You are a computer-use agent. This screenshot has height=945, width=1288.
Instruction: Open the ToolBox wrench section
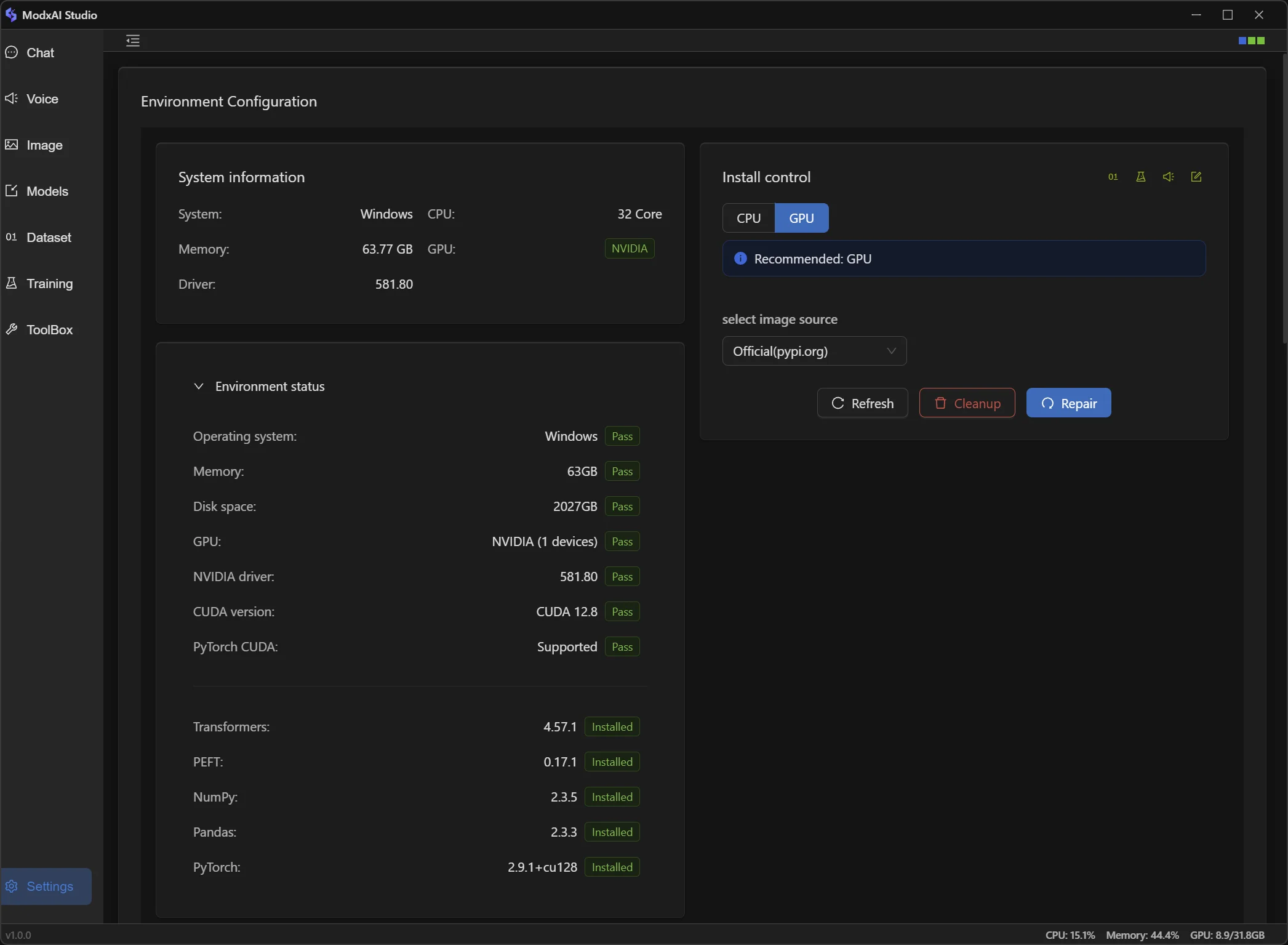(x=49, y=330)
